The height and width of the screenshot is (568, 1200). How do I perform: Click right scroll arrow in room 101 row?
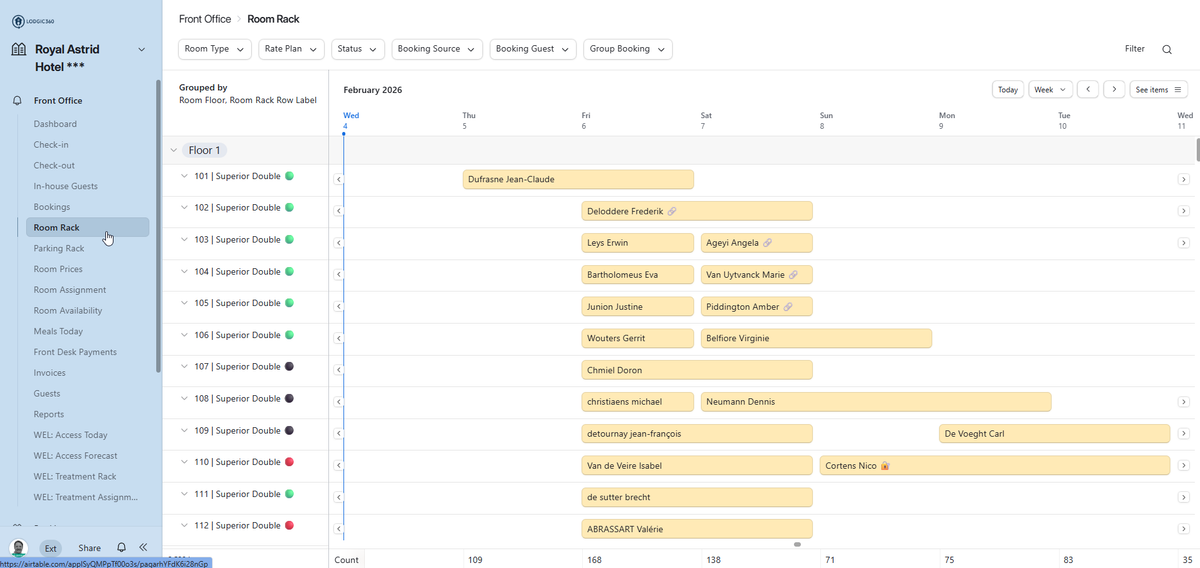pos(1183,179)
